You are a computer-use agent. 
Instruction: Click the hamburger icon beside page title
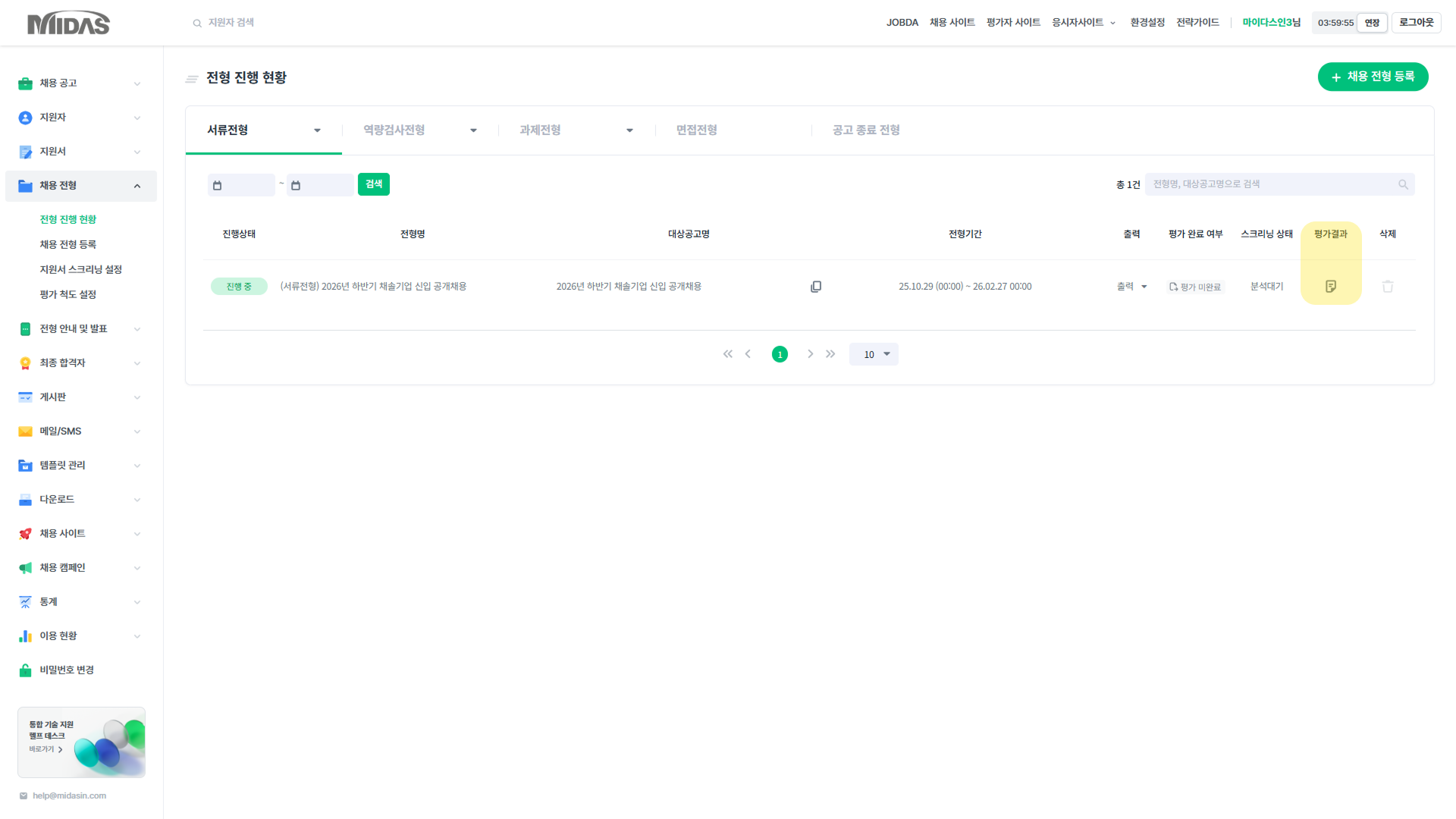pos(192,78)
